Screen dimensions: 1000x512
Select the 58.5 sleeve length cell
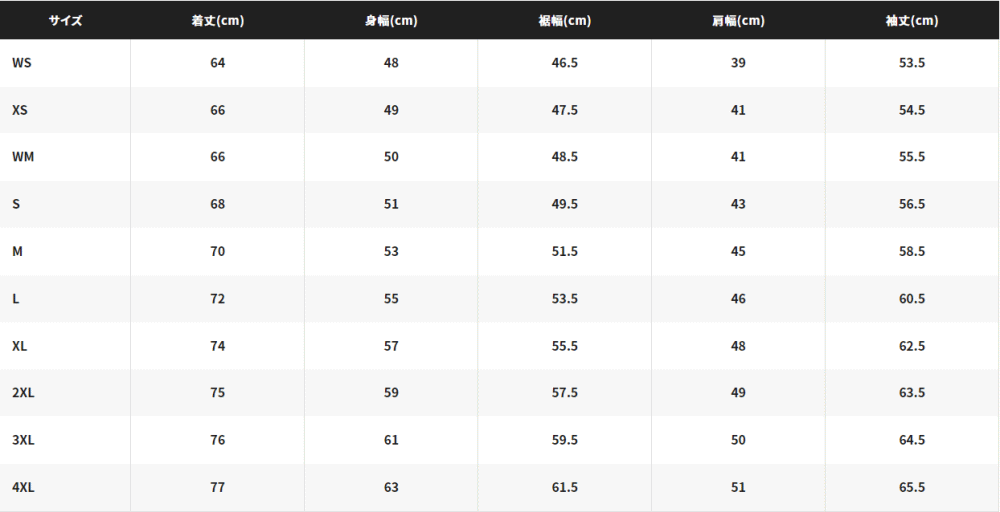coord(911,251)
